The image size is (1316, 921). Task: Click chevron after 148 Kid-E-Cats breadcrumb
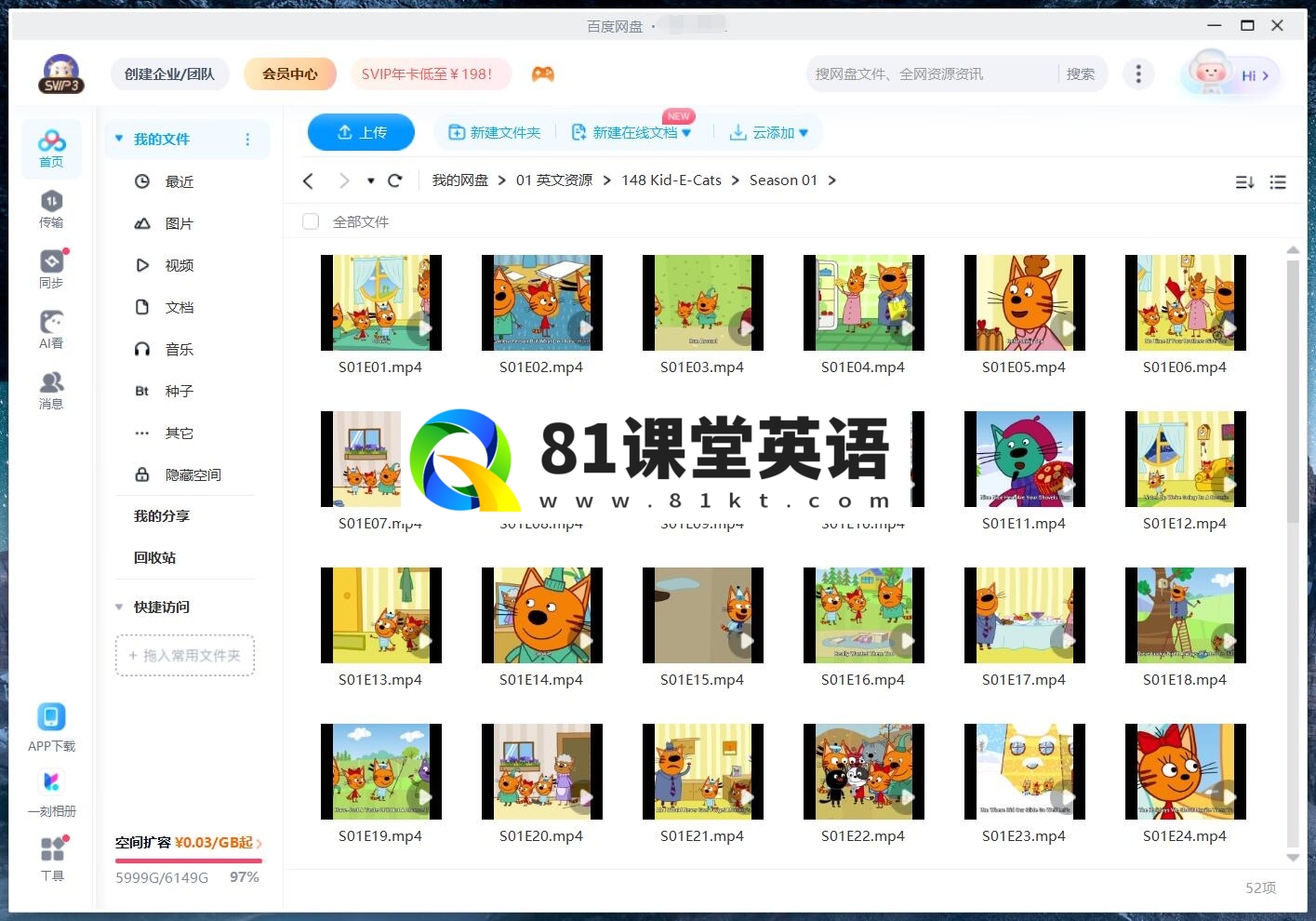pyautogui.click(x=736, y=180)
